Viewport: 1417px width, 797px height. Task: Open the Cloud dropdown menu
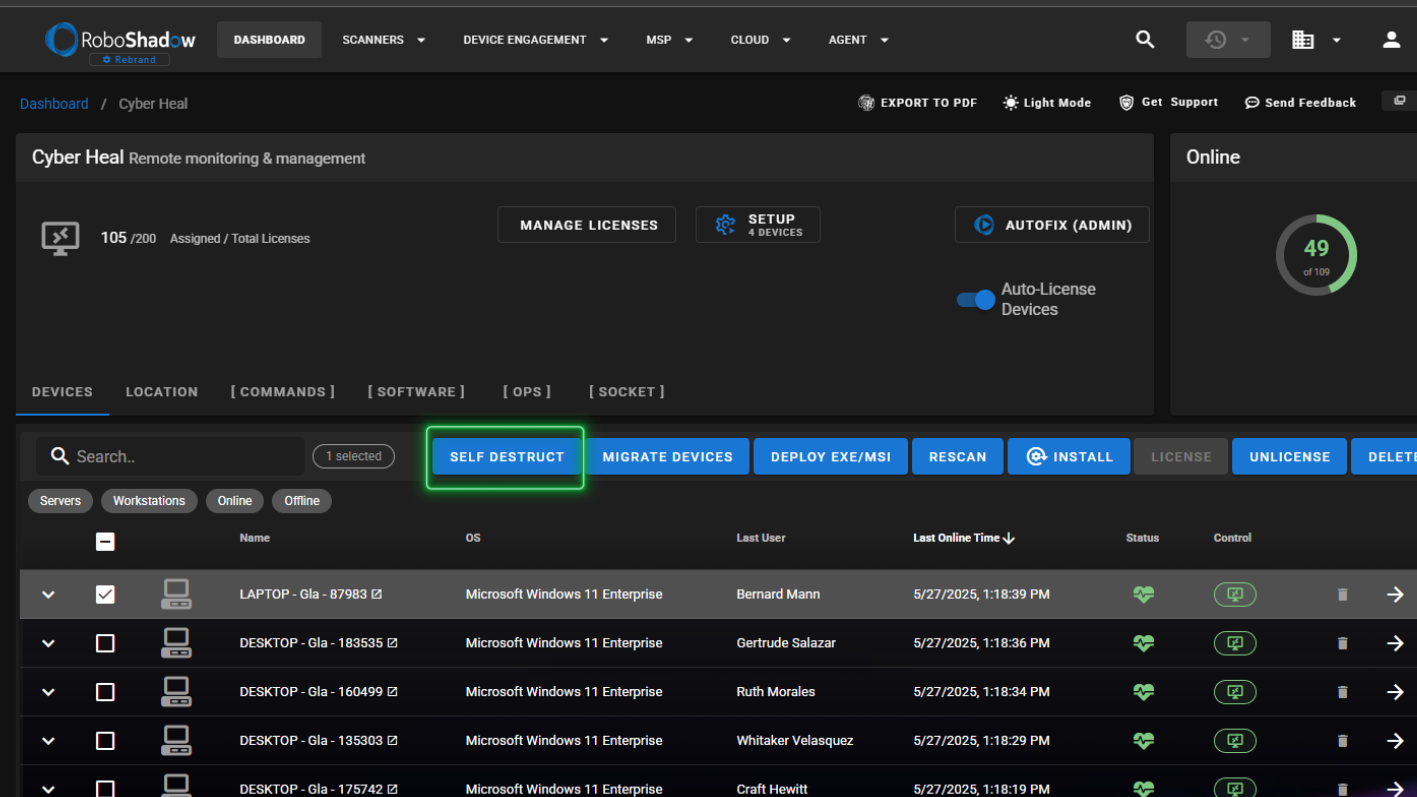[x=761, y=40]
